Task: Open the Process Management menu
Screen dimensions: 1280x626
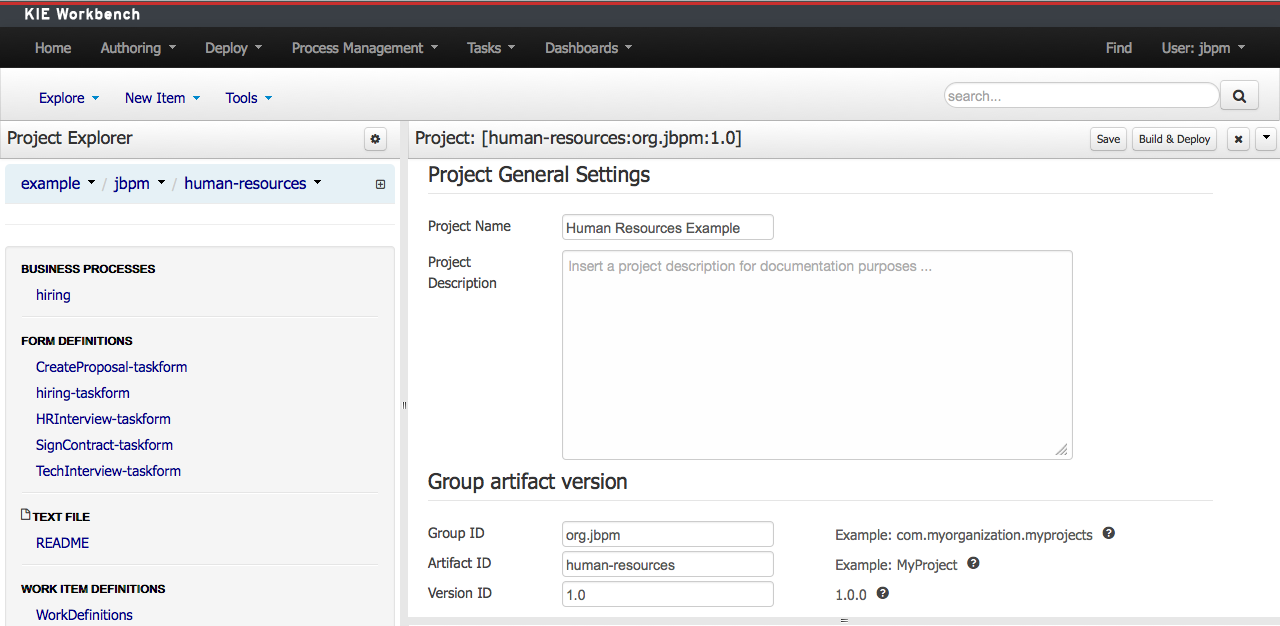Action: click(x=364, y=48)
